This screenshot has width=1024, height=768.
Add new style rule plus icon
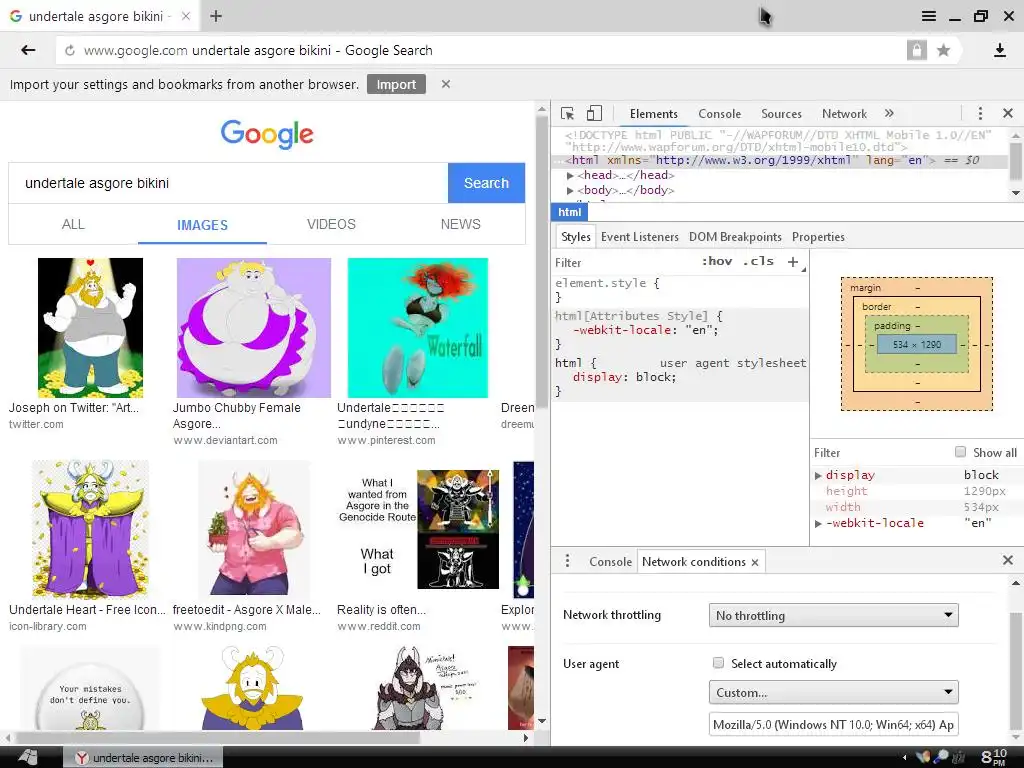coord(793,262)
